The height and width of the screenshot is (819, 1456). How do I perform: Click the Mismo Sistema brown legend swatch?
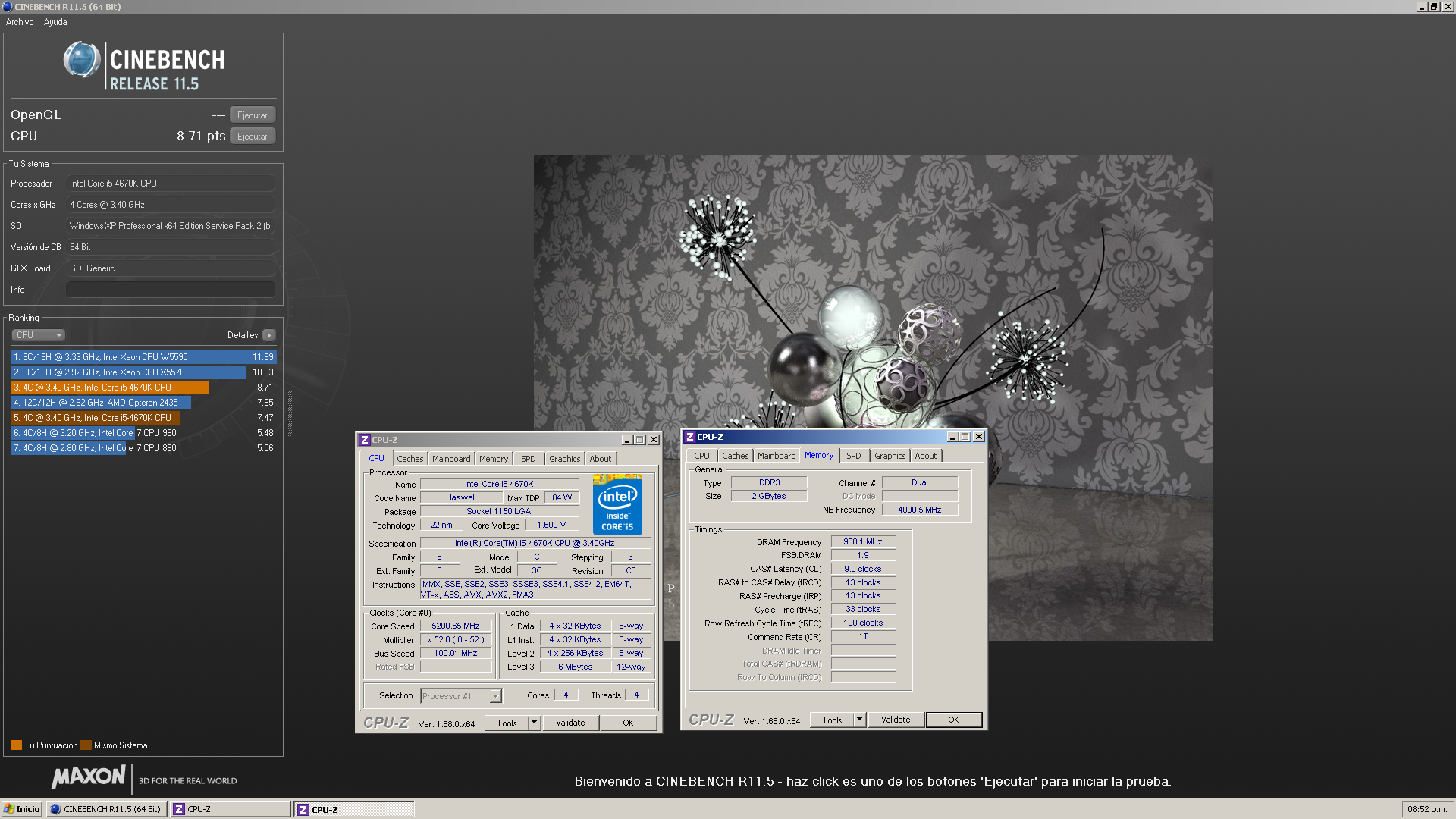pos(86,745)
